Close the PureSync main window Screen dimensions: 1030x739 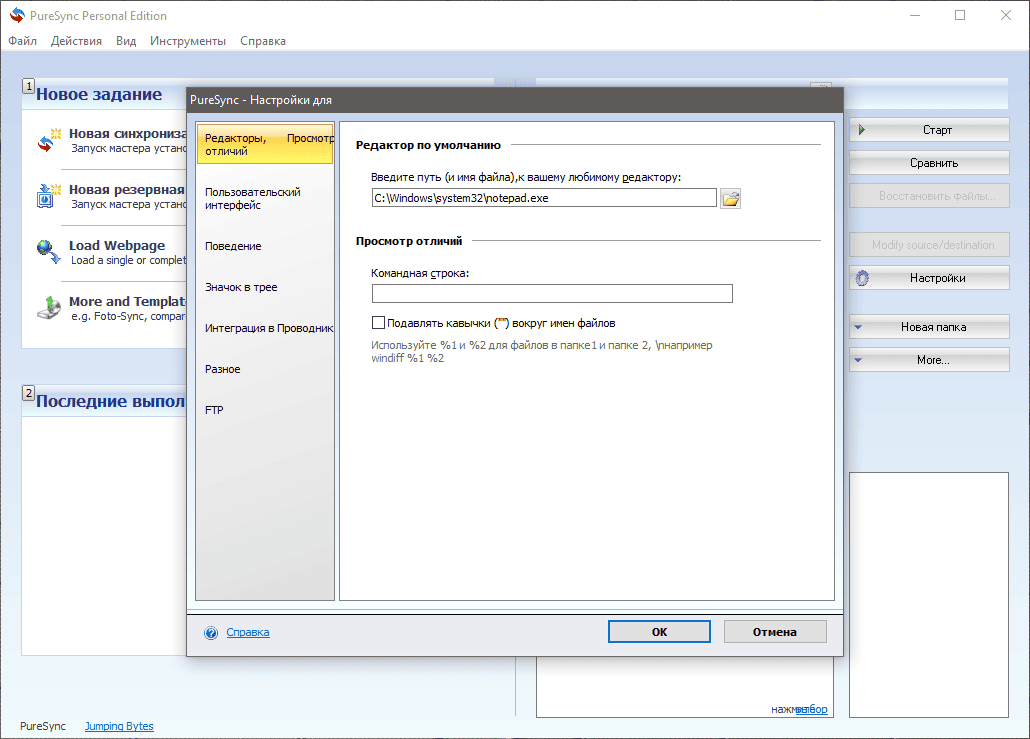(1006, 15)
